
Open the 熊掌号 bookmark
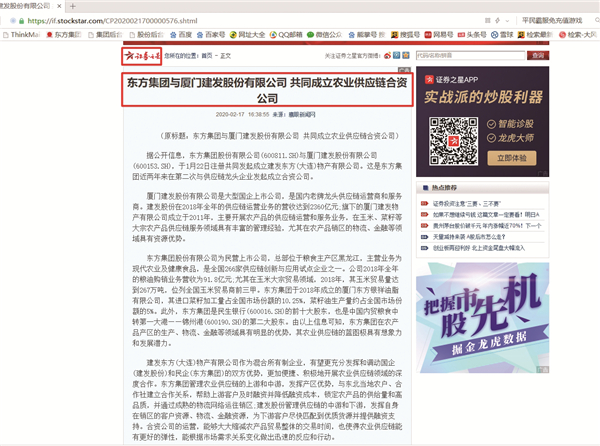pyautogui.click(x=367, y=35)
